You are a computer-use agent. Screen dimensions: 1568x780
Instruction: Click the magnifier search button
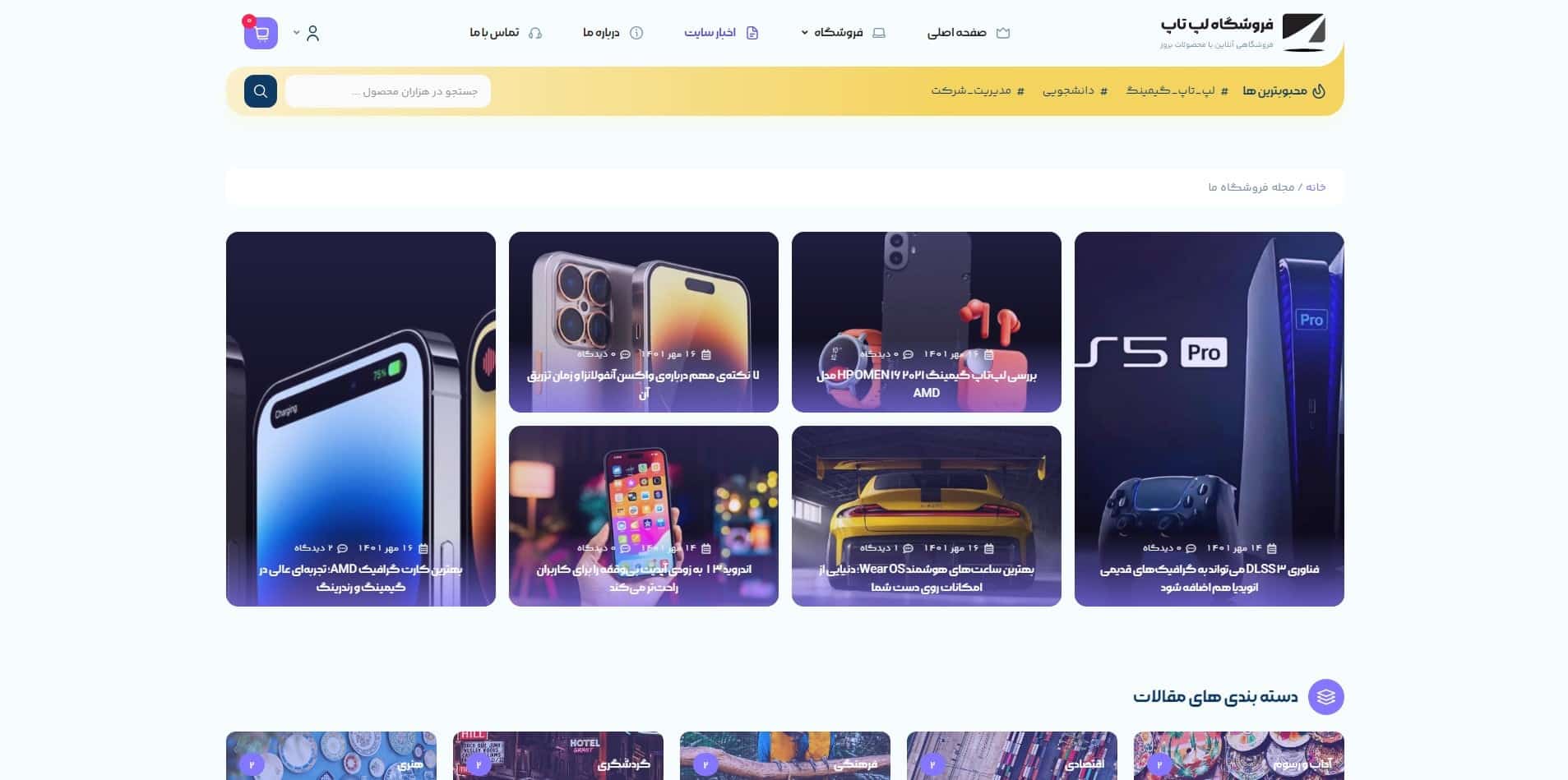(x=261, y=91)
